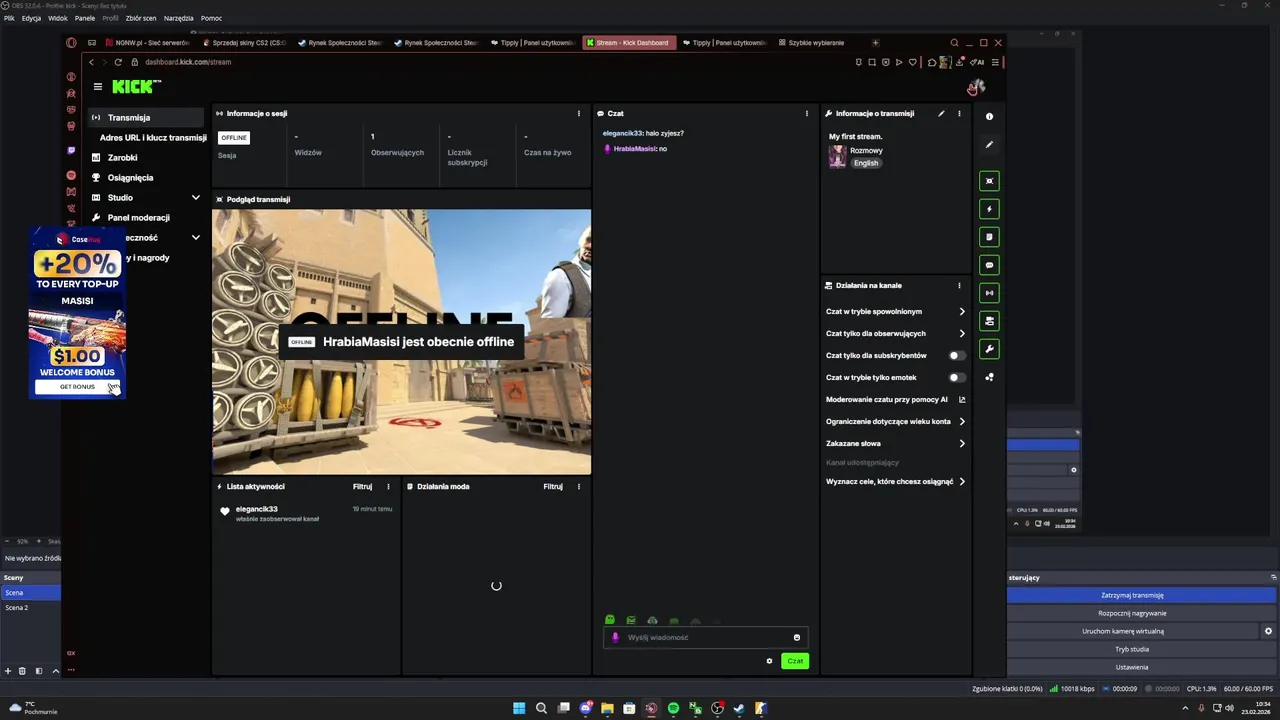Open Spotify from the taskbar

point(673,708)
